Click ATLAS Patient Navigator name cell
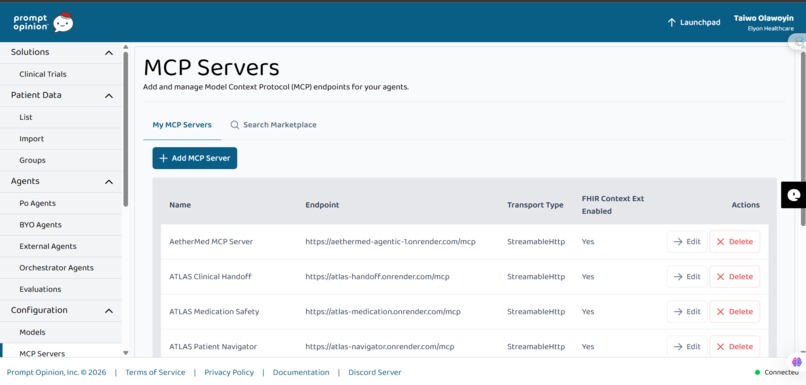 pyautogui.click(x=213, y=346)
